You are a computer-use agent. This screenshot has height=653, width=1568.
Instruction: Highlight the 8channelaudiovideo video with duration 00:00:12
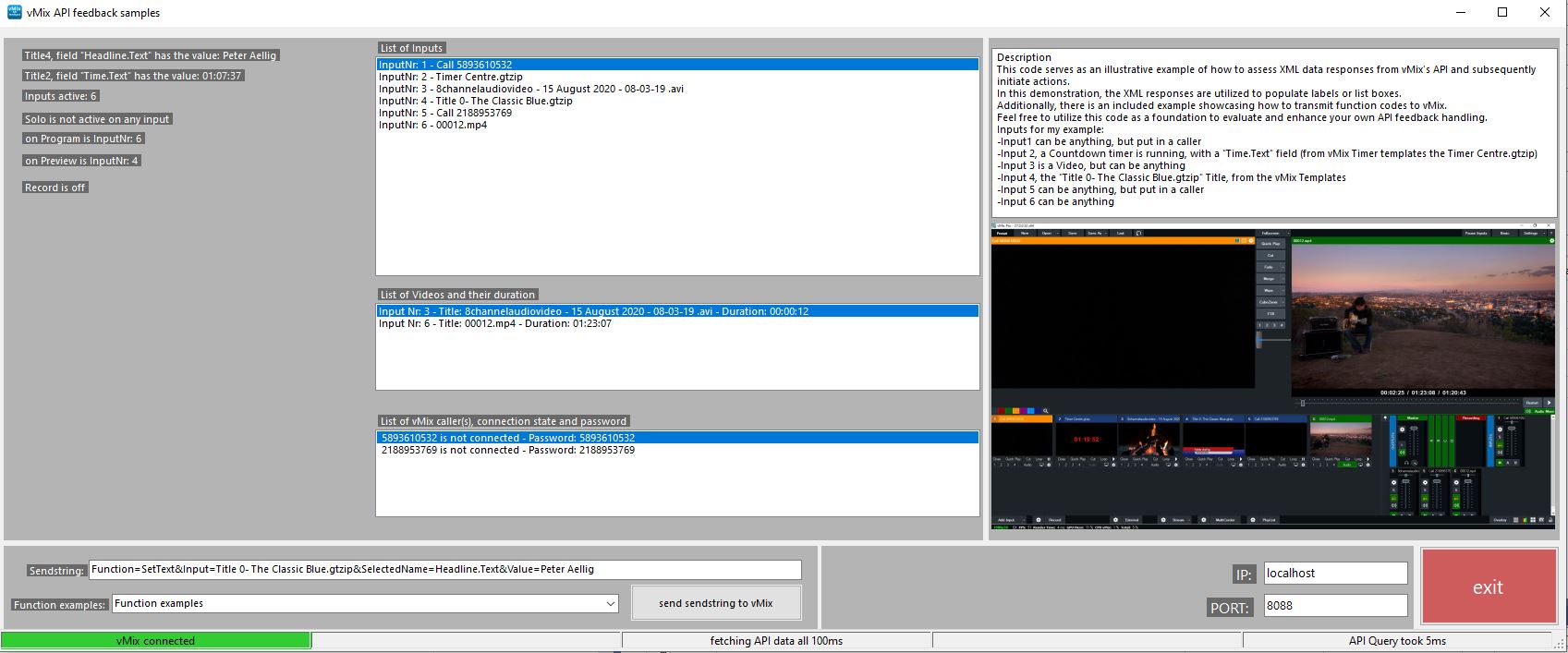click(593, 311)
